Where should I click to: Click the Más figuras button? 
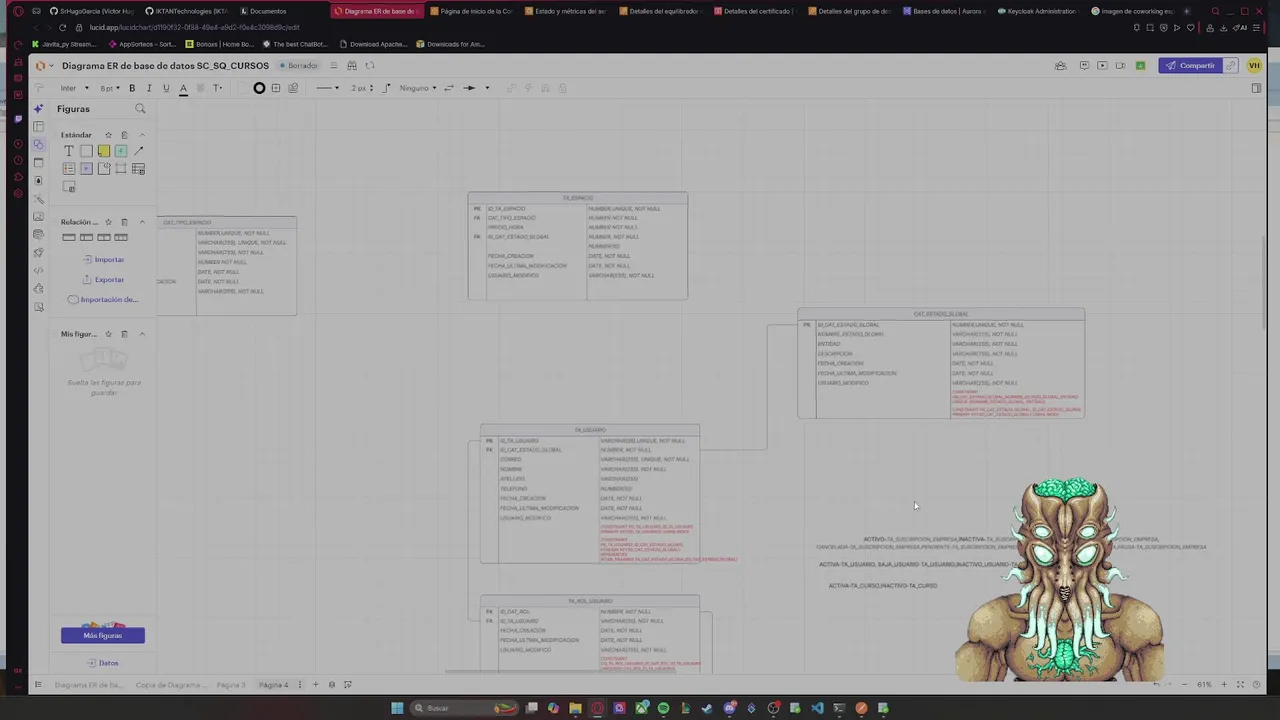pos(103,636)
